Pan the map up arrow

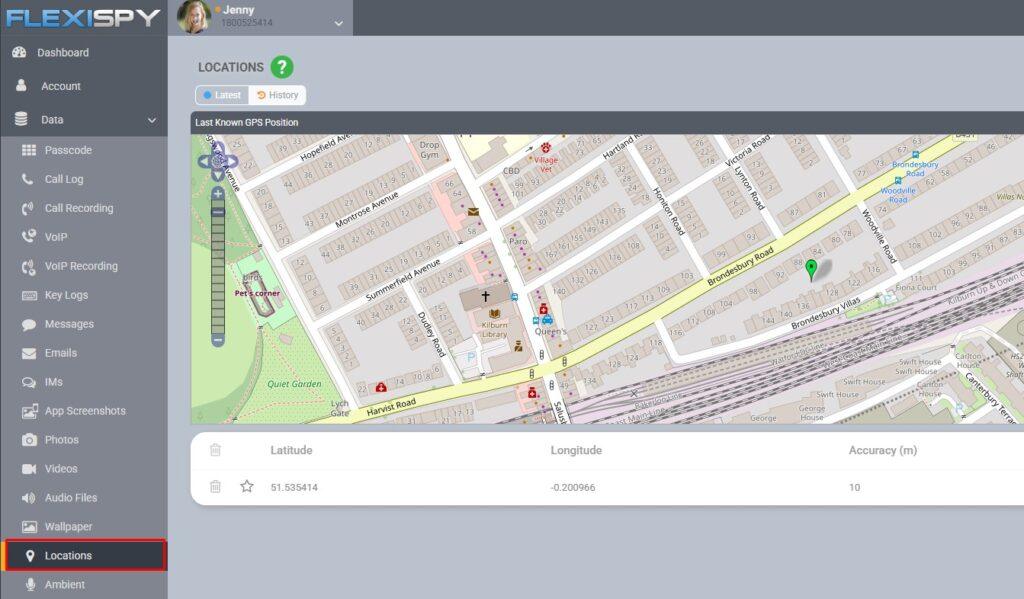pos(218,148)
